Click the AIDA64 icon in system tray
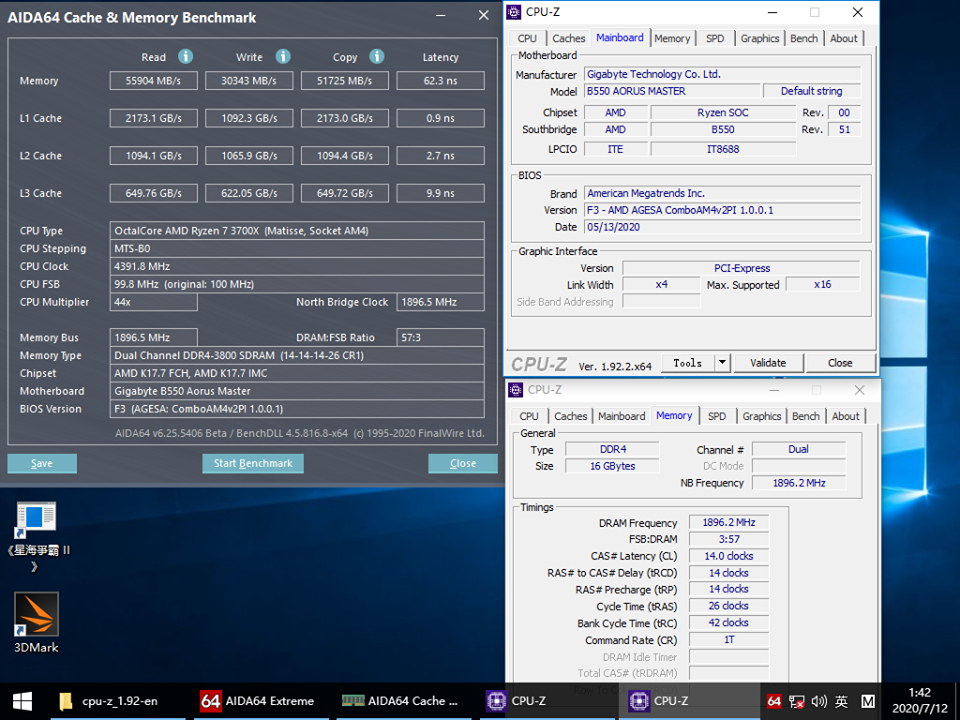The image size is (960, 720). point(776,701)
